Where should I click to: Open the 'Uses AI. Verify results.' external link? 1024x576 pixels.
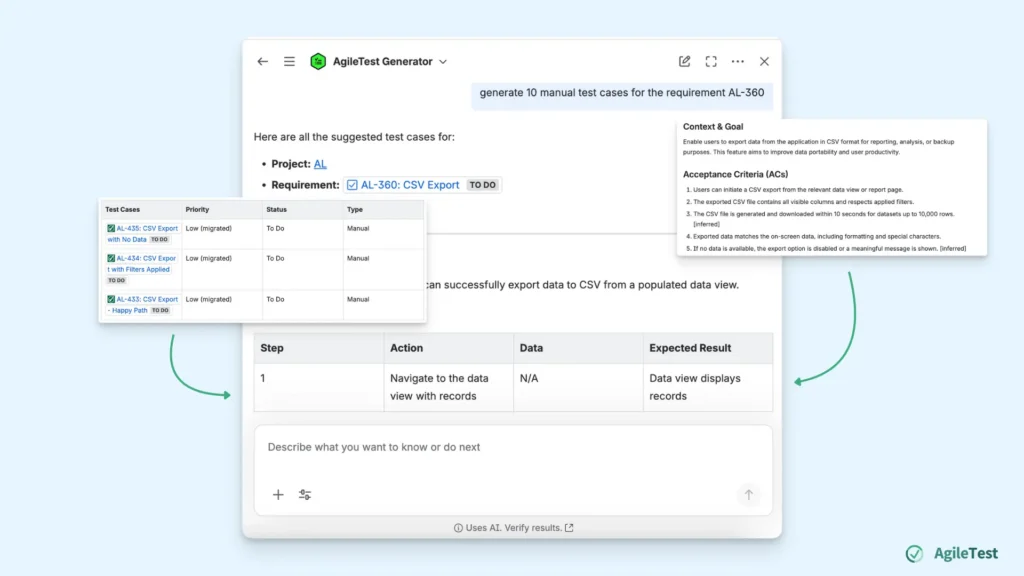pyautogui.click(x=569, y=528)
